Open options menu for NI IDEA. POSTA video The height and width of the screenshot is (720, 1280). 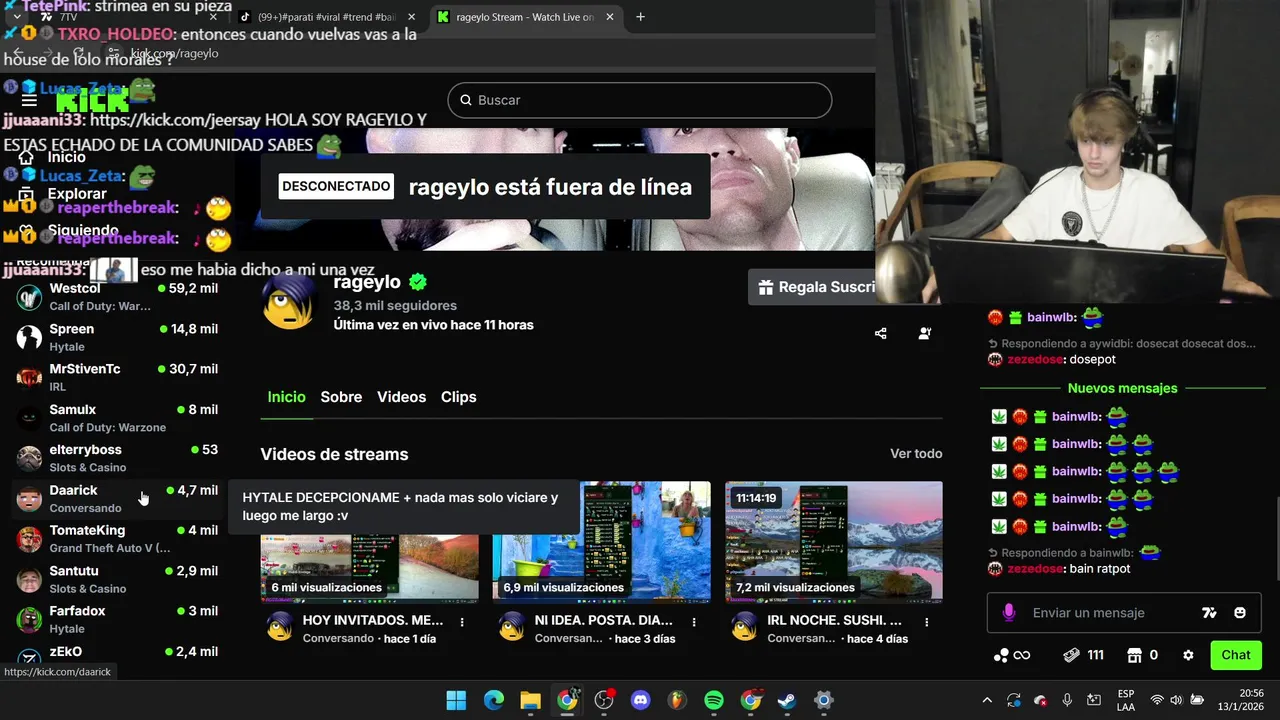pyautogui.click(x=694, y=621)
